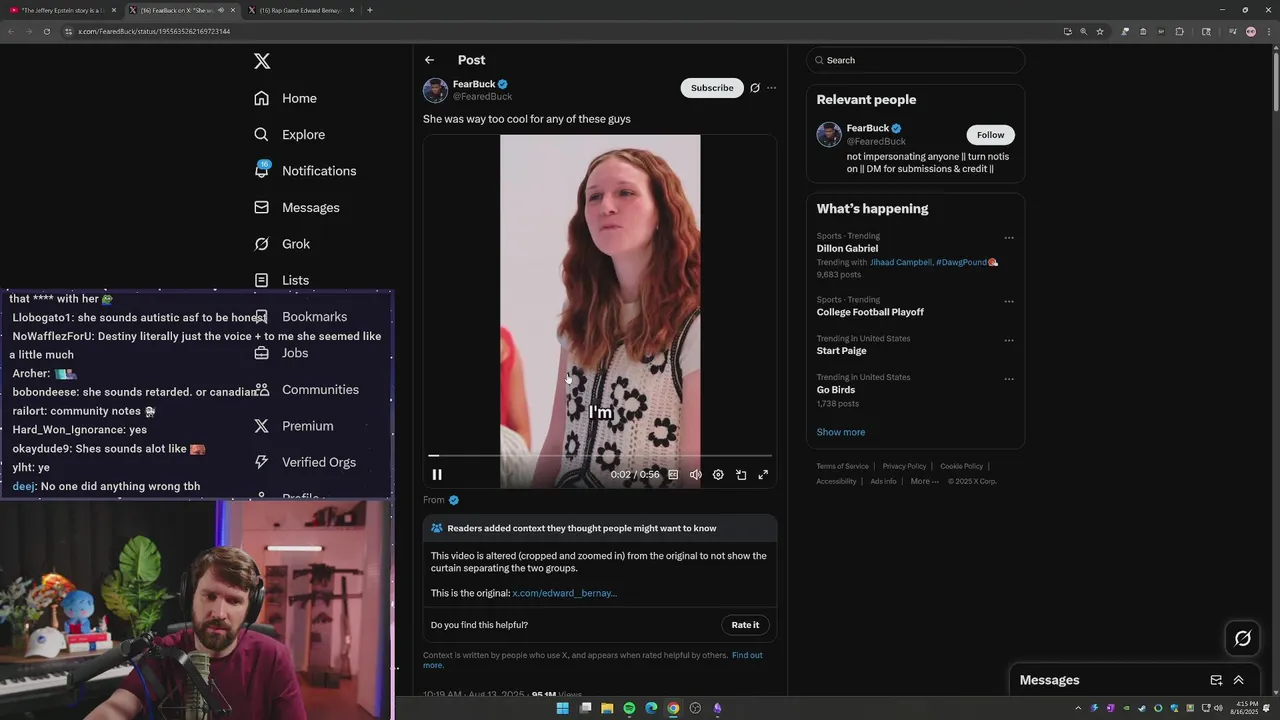Expand the Messages drawer
The width and height of the screenshot is (1280, 720).
pos(1238,680)
